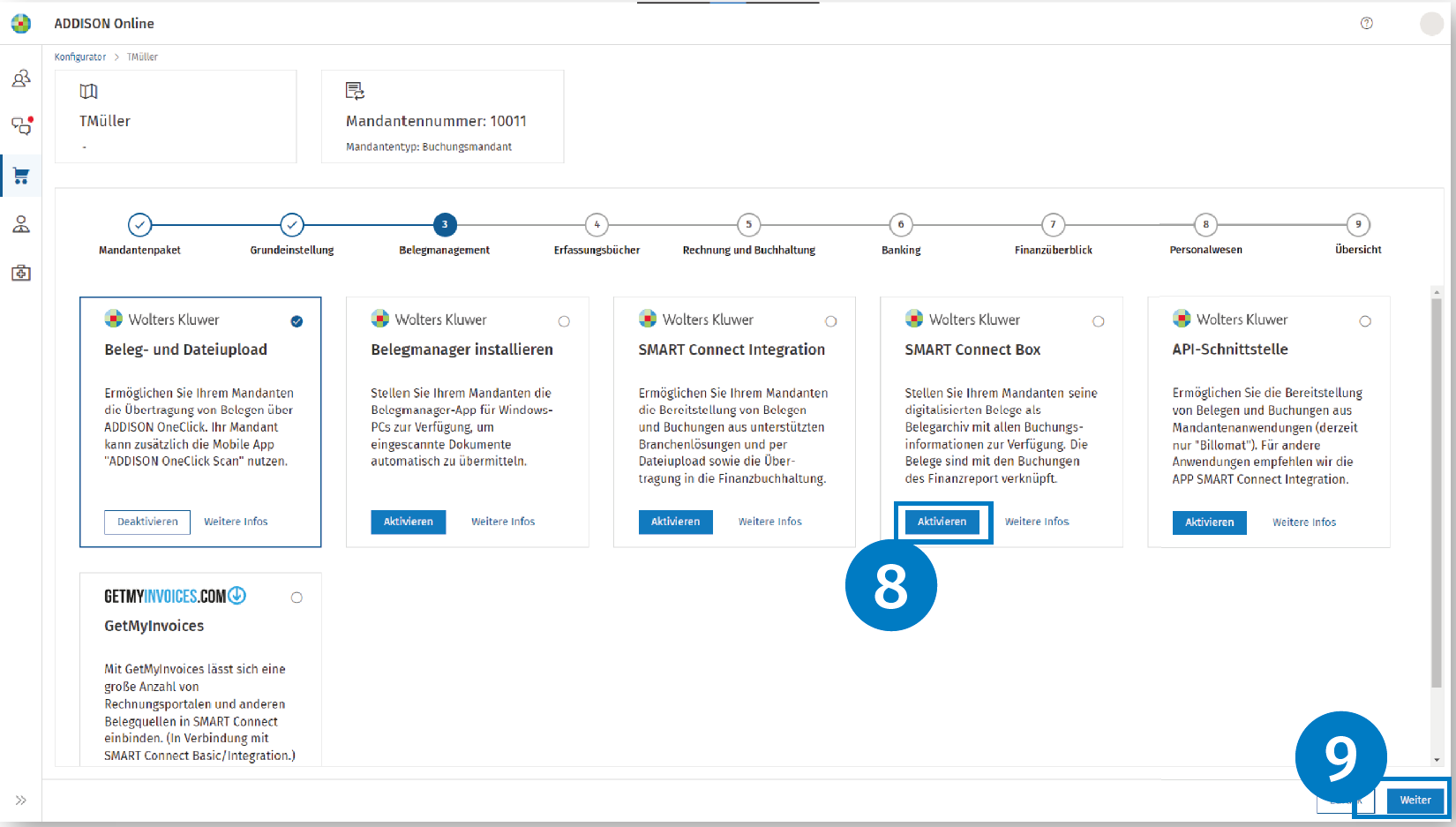Screen dimensions: 1456x827
Task: Select the shopping cart sidebar icon
Action: [21, 175]
